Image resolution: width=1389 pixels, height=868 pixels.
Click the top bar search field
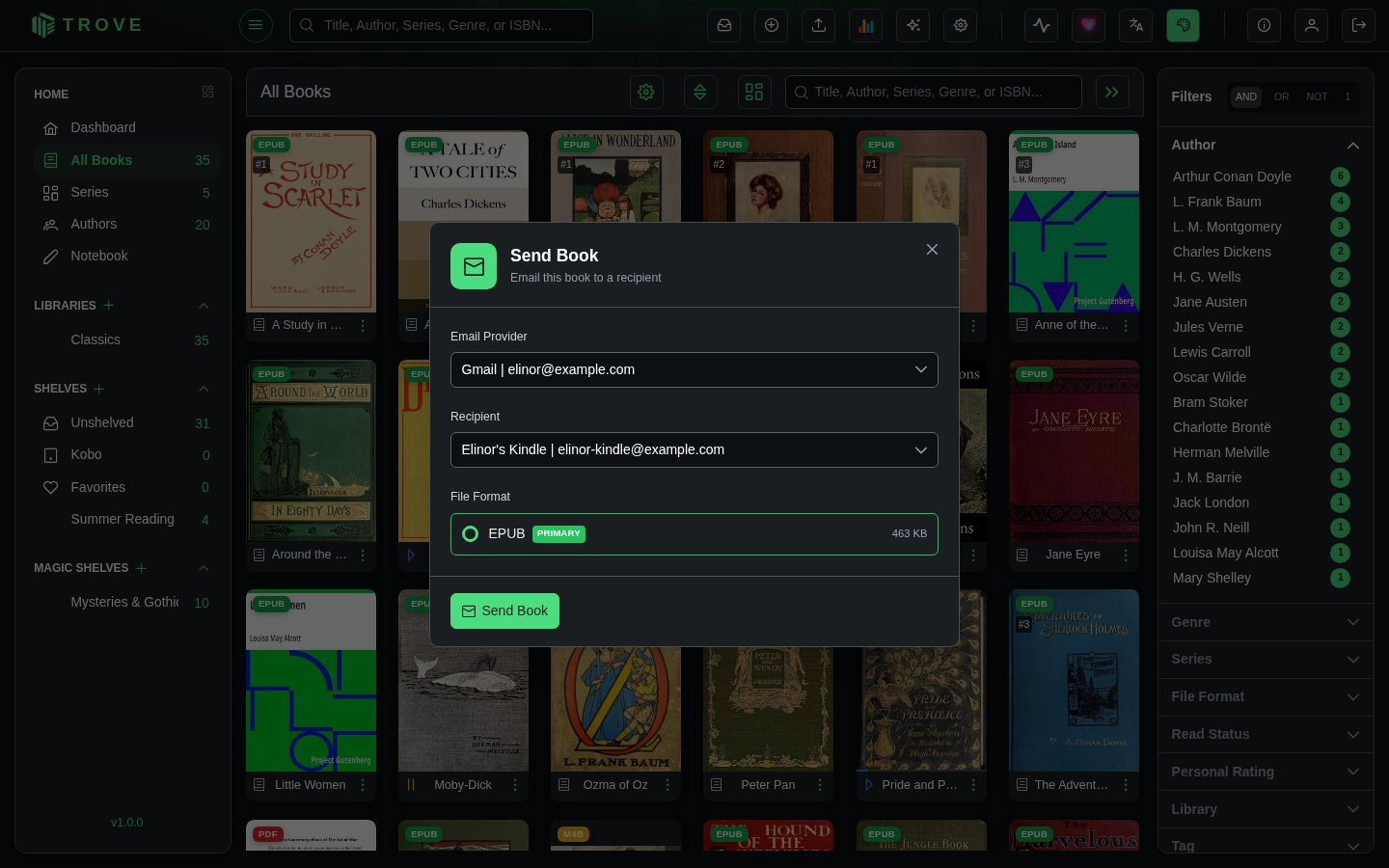441,25
